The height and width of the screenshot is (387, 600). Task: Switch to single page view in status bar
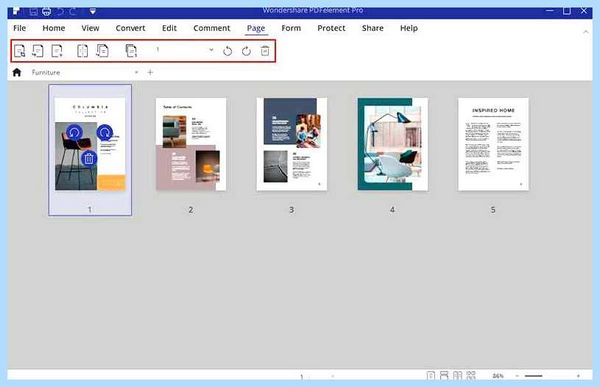pyautogui.click(x=430, y=376)
